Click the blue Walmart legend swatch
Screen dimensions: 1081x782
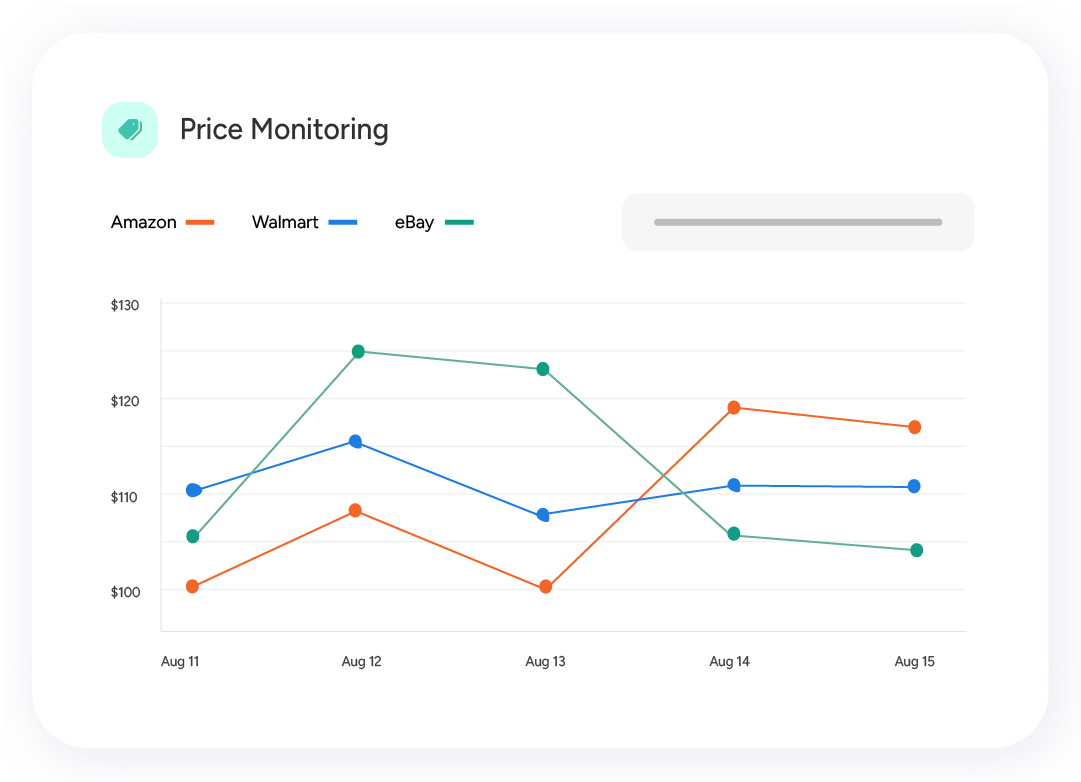[x=343, y=223]
